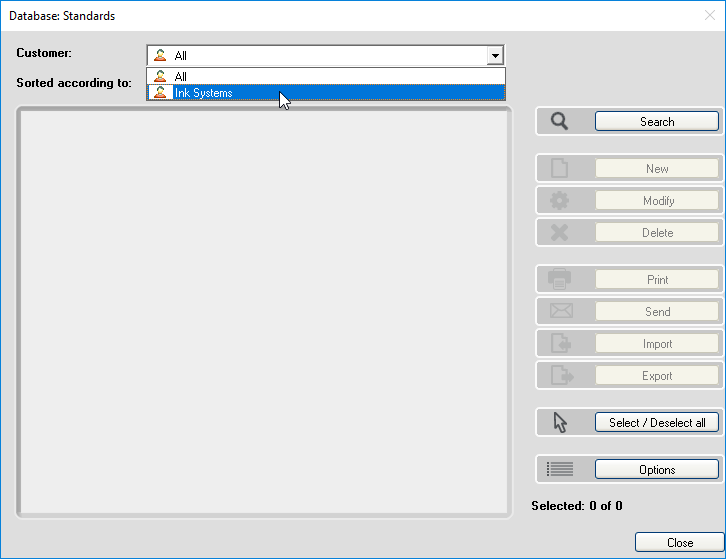Click Select / Deselect all button

[x=657, y=422]
